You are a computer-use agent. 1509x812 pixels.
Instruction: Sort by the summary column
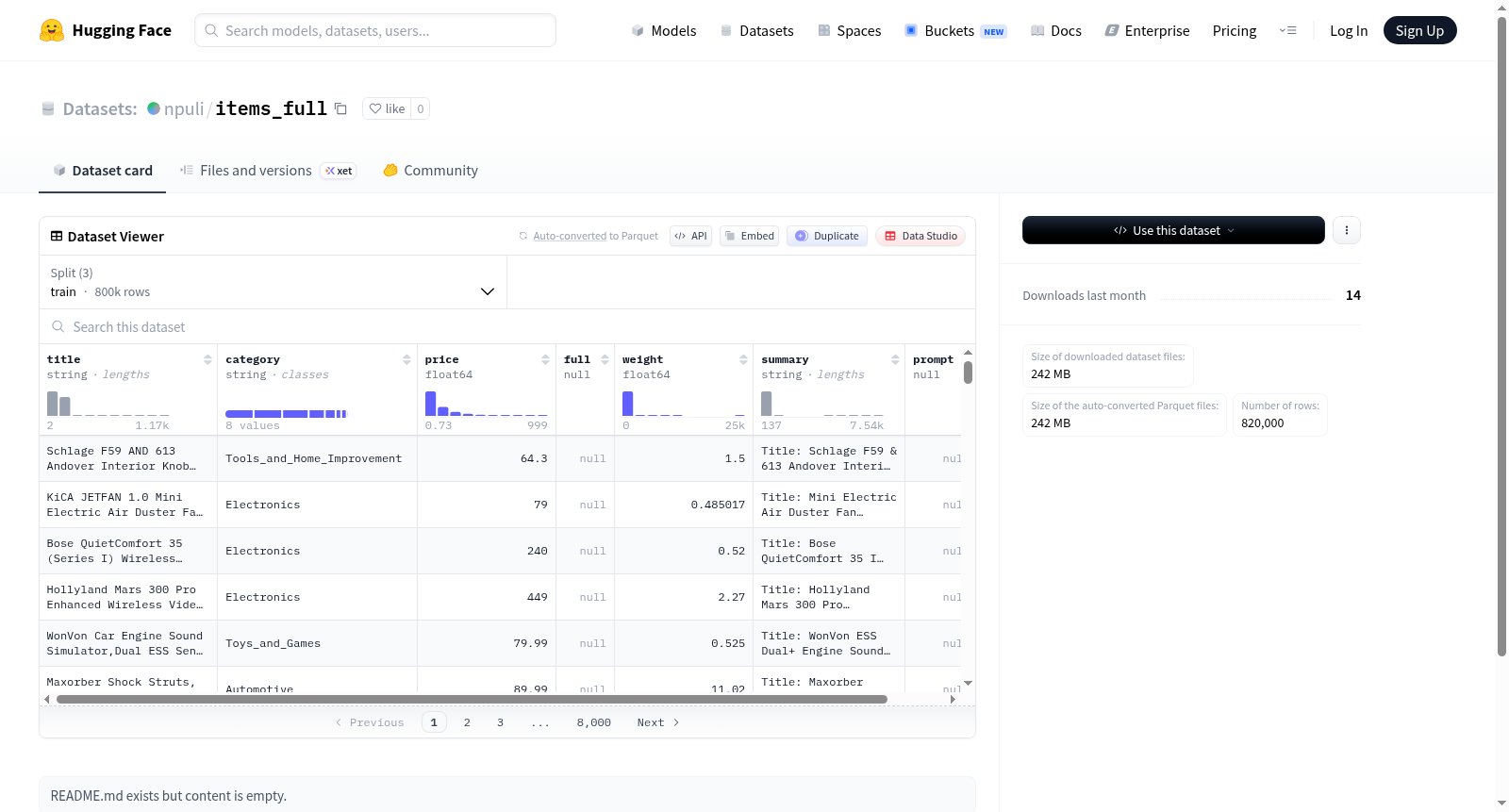pos(895,359)
